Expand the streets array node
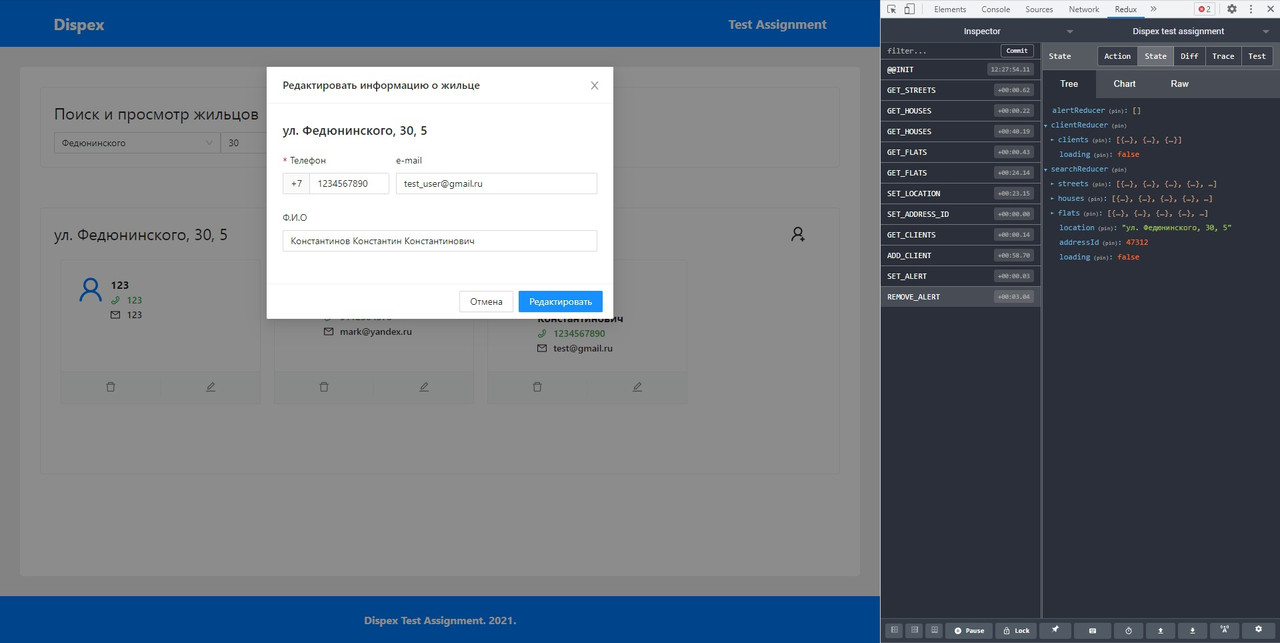 coord(1053,184)
